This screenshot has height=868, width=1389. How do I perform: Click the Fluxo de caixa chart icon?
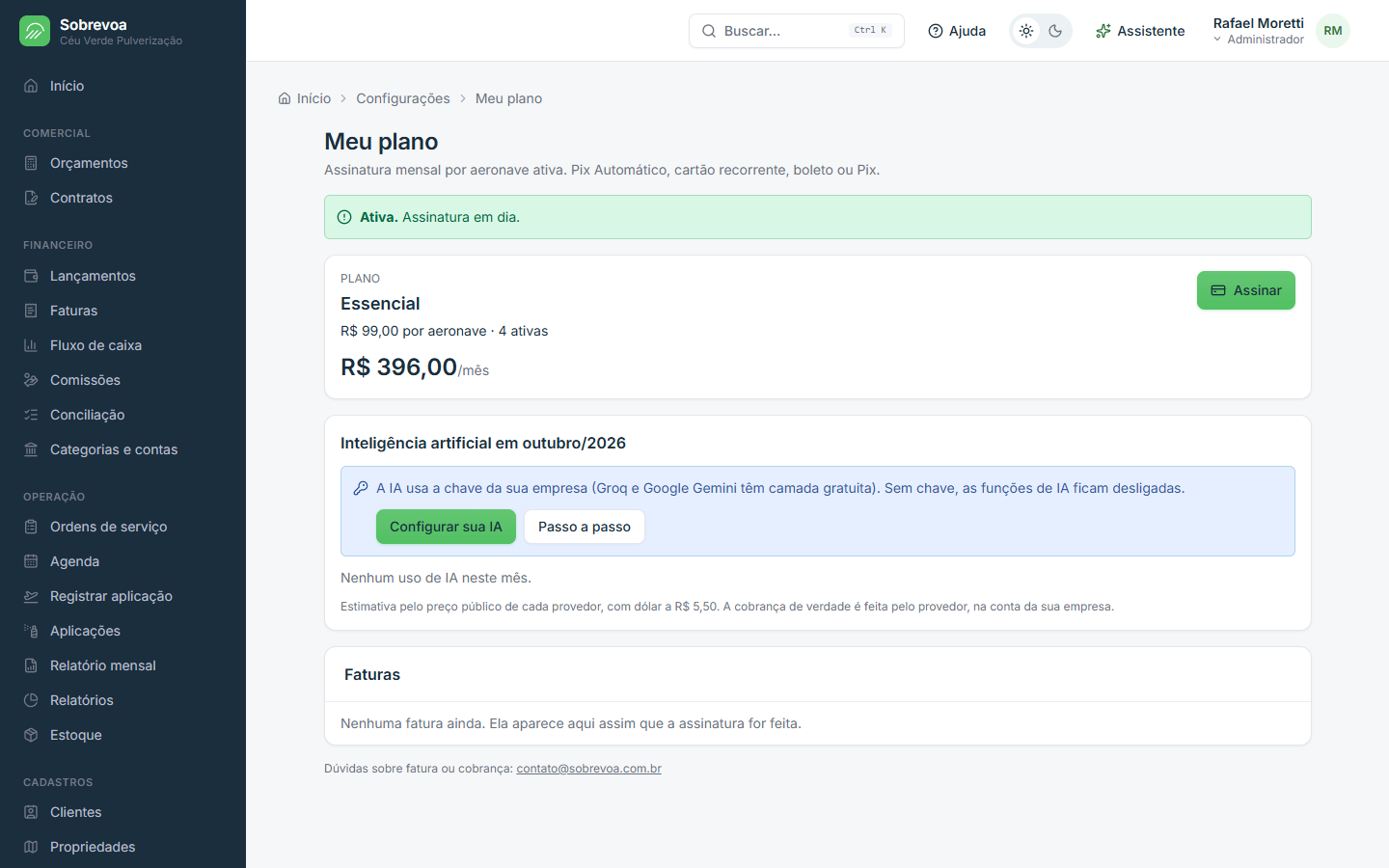(x=31, y=345)
